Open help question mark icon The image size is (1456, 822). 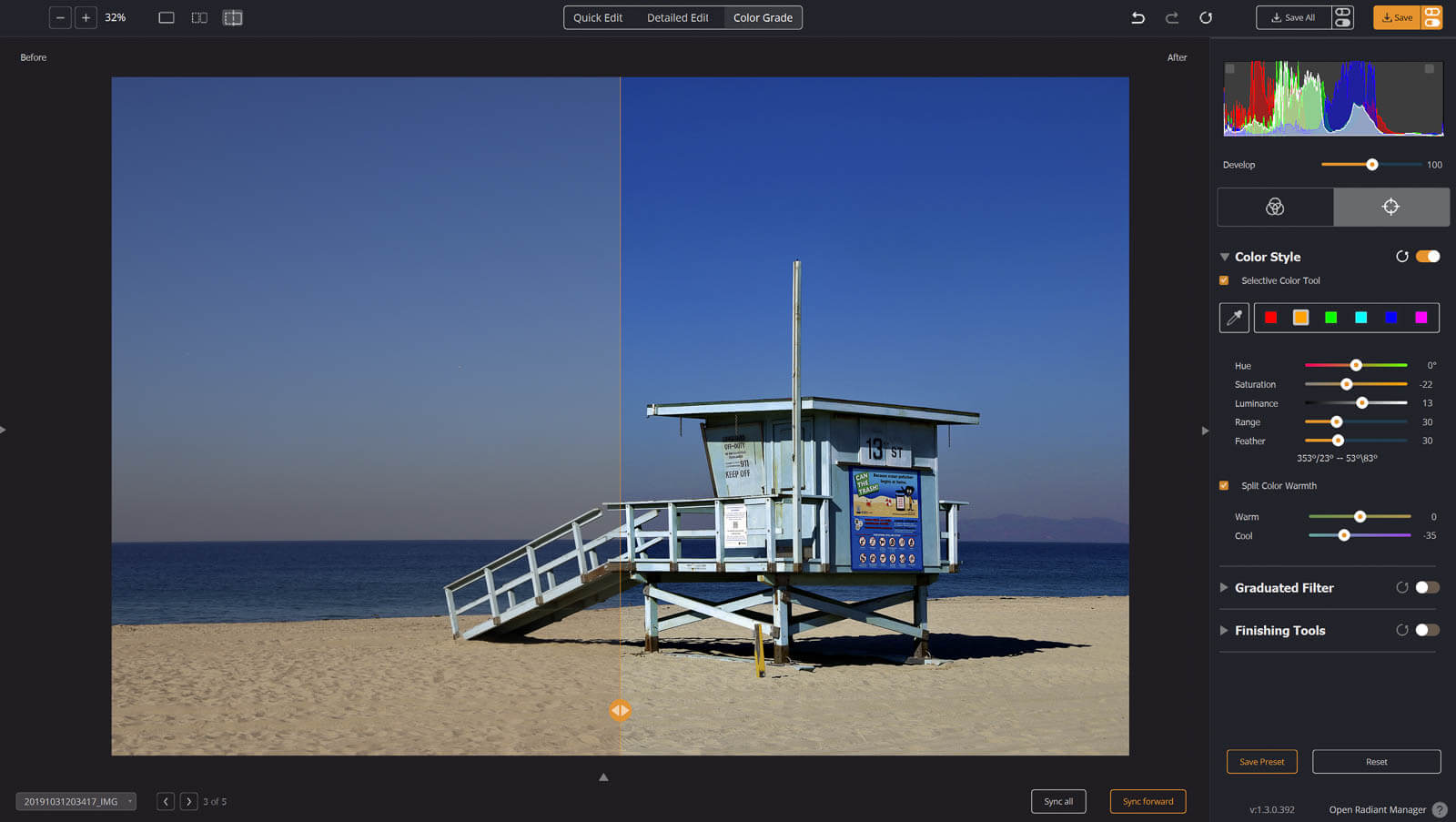(x=1440, y=809)
